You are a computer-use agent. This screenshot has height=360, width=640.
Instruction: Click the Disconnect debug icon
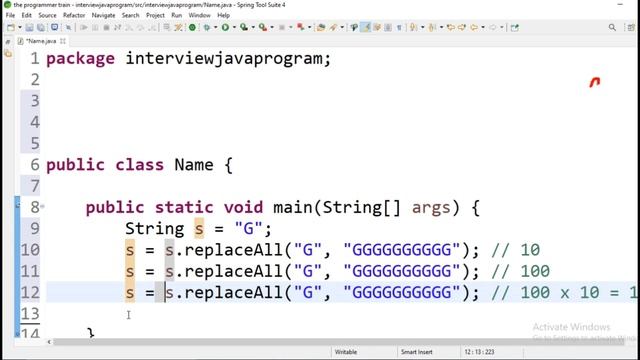[x=117, y=27]
